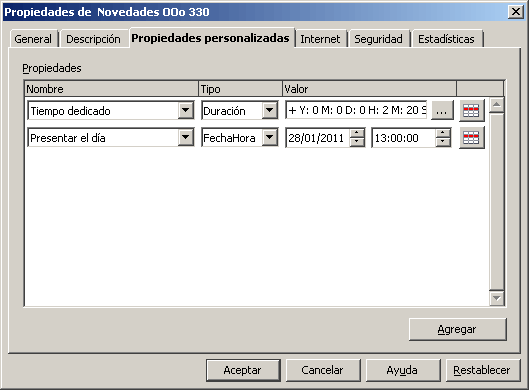Click the Nombre column header
Image resolution: width=529 pixels, height=390 pixels.
click(x=112, y=89)
